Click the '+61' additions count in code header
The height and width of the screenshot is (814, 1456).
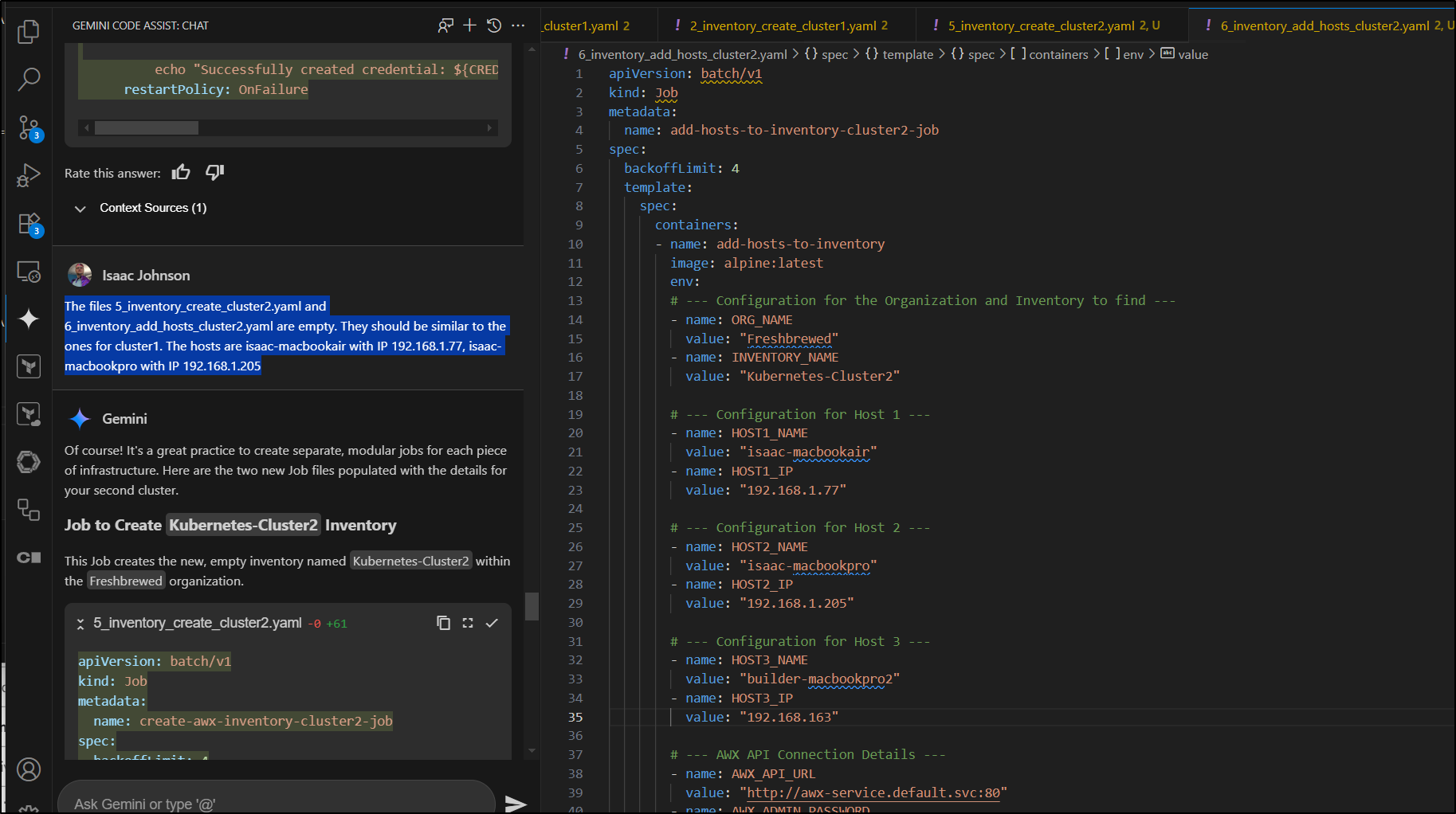[336, 624]
